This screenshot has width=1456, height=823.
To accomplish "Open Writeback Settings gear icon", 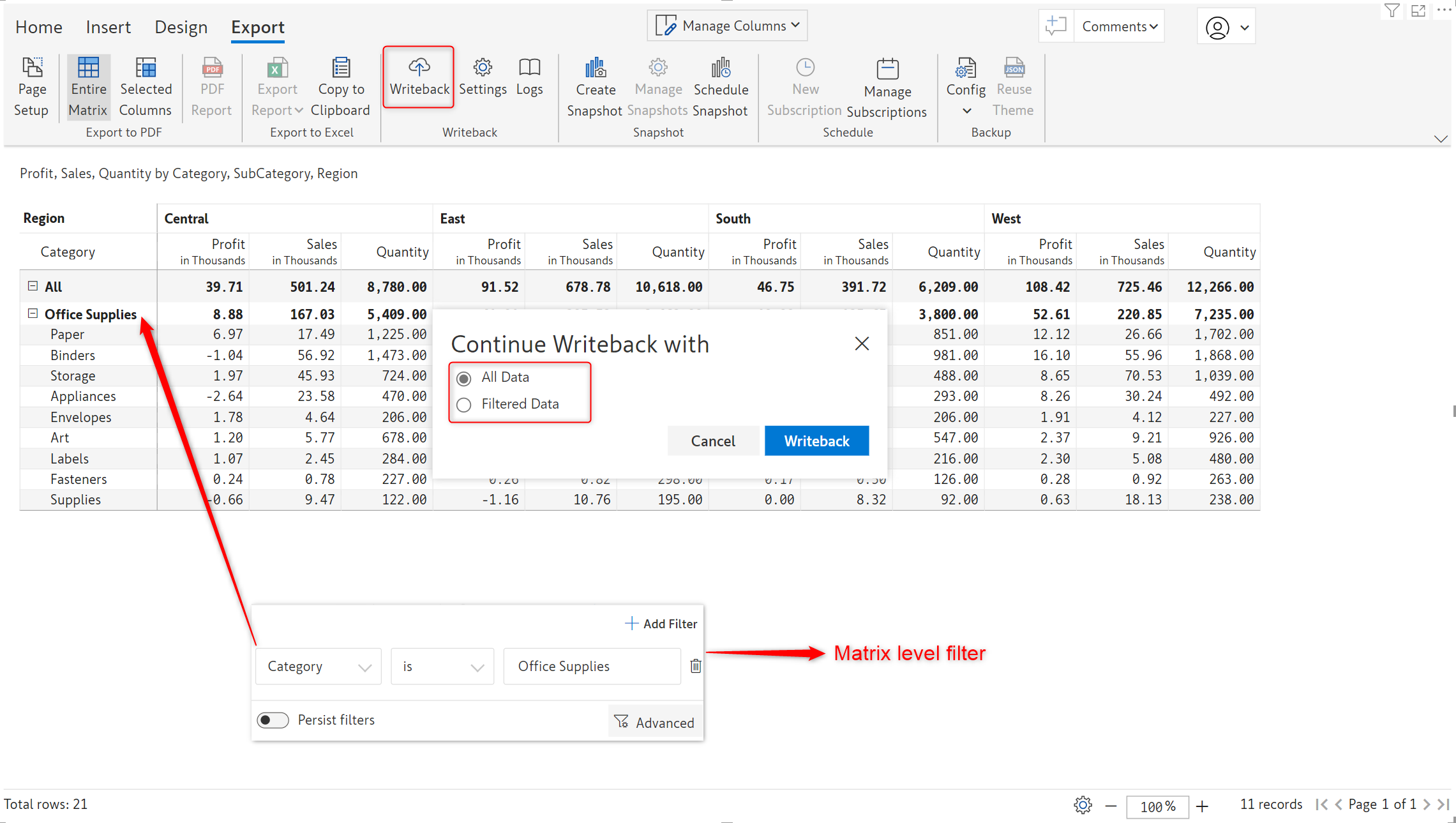I will 483,68.
